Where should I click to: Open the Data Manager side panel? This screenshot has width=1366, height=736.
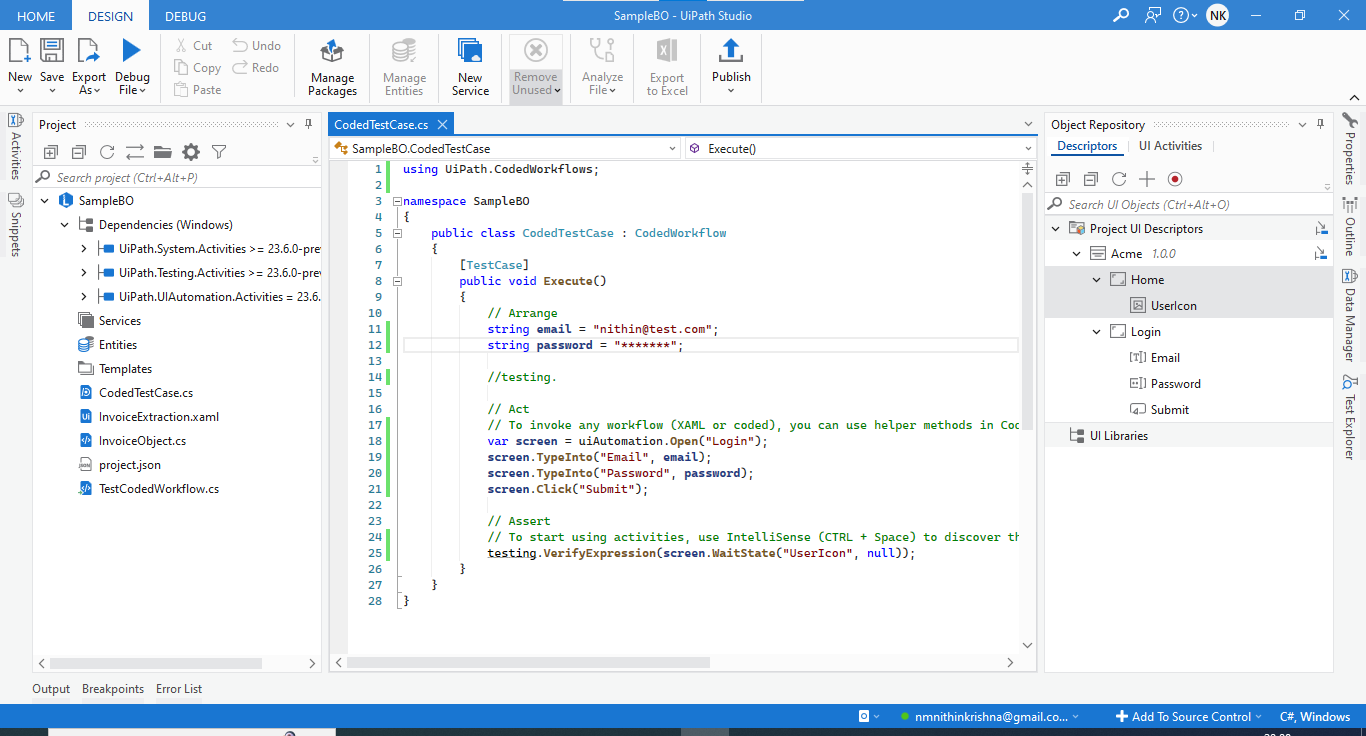[x=1349, y=315]
